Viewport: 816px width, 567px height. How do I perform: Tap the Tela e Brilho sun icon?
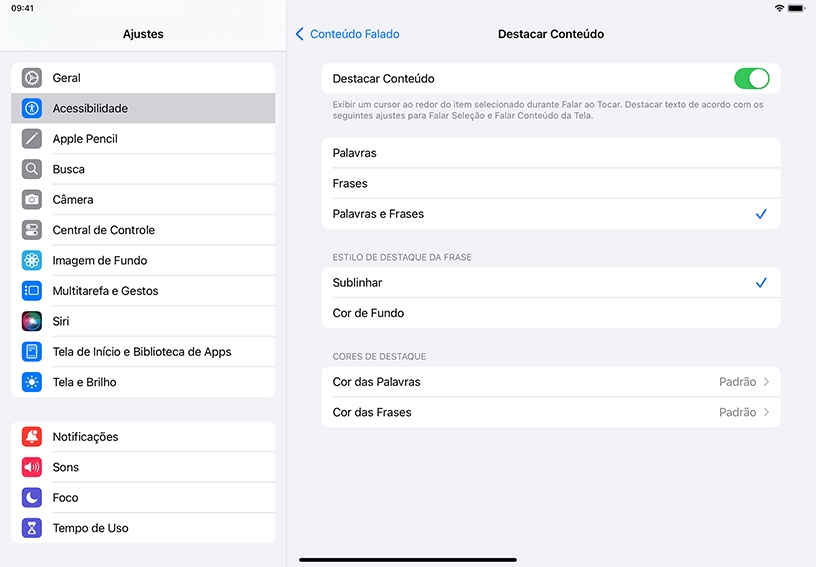coord(32,382)
